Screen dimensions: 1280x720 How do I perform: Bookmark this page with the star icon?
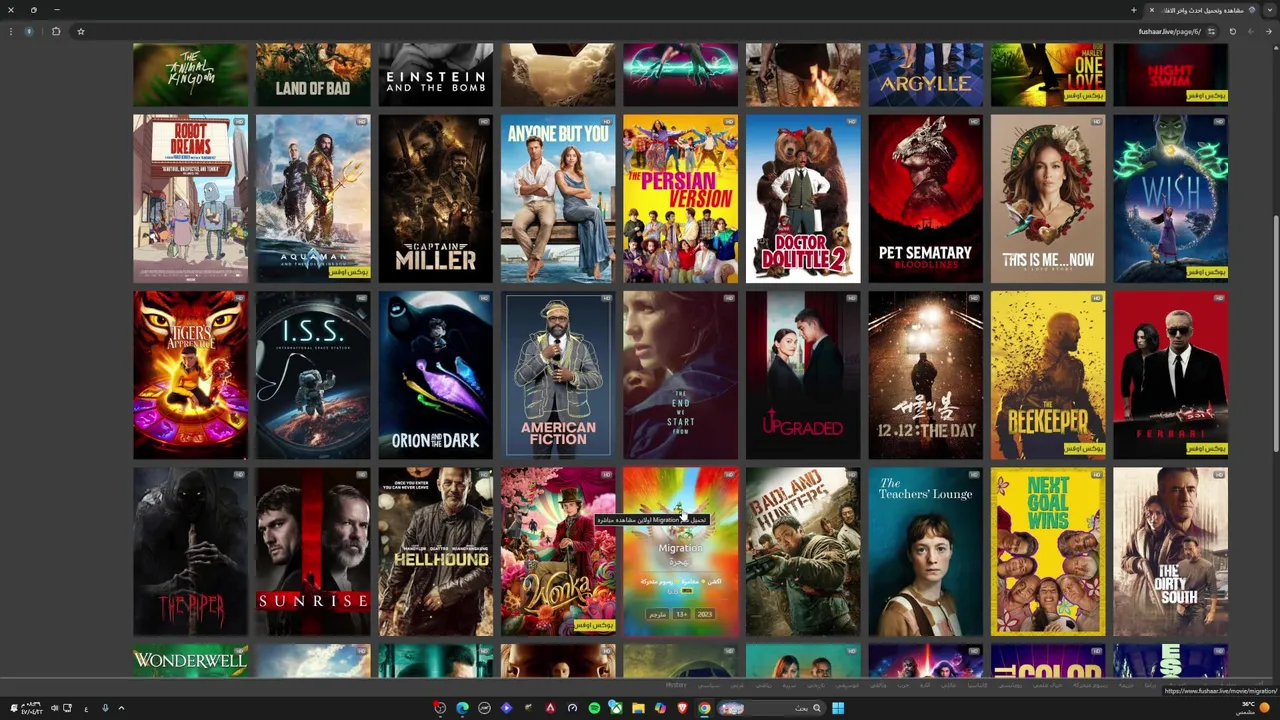[81, 31]
